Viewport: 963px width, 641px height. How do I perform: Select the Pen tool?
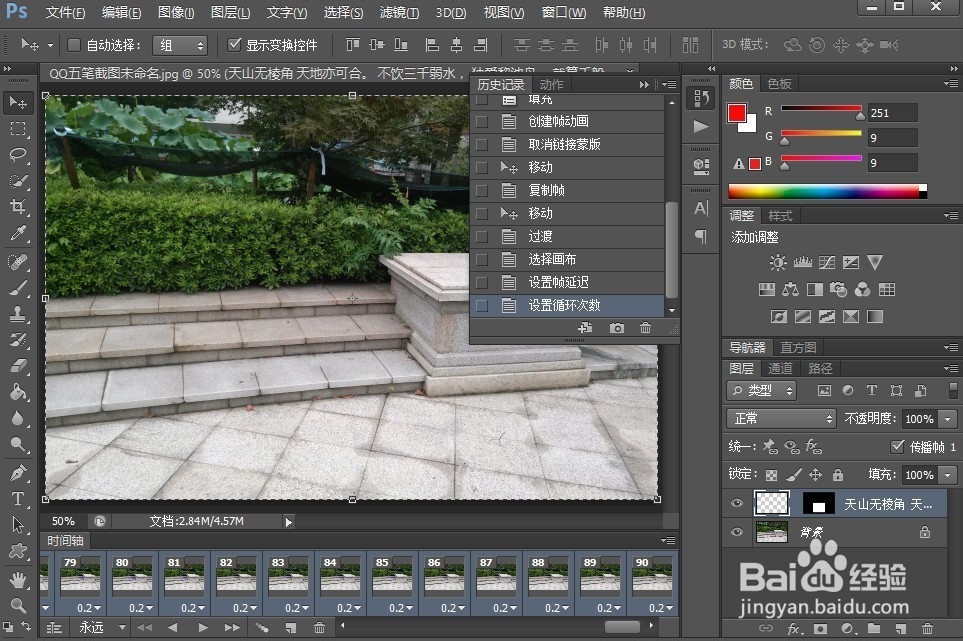18,473
